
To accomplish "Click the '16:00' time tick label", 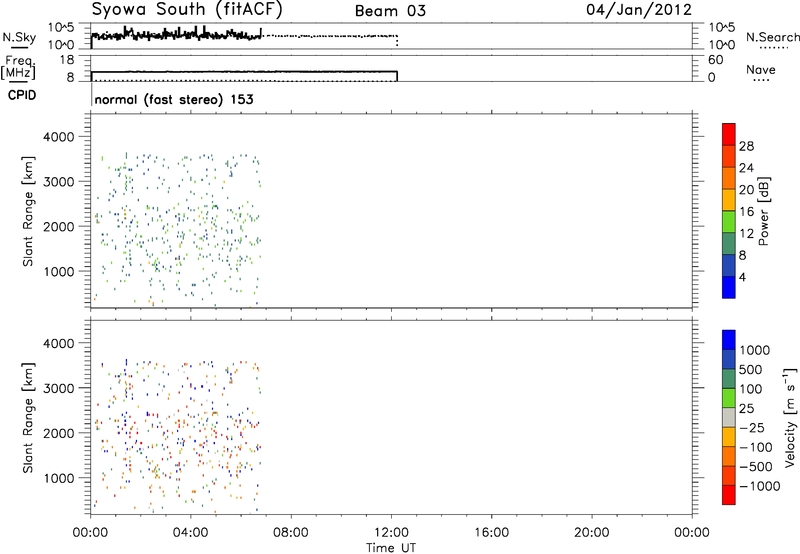I will point(491,533).
